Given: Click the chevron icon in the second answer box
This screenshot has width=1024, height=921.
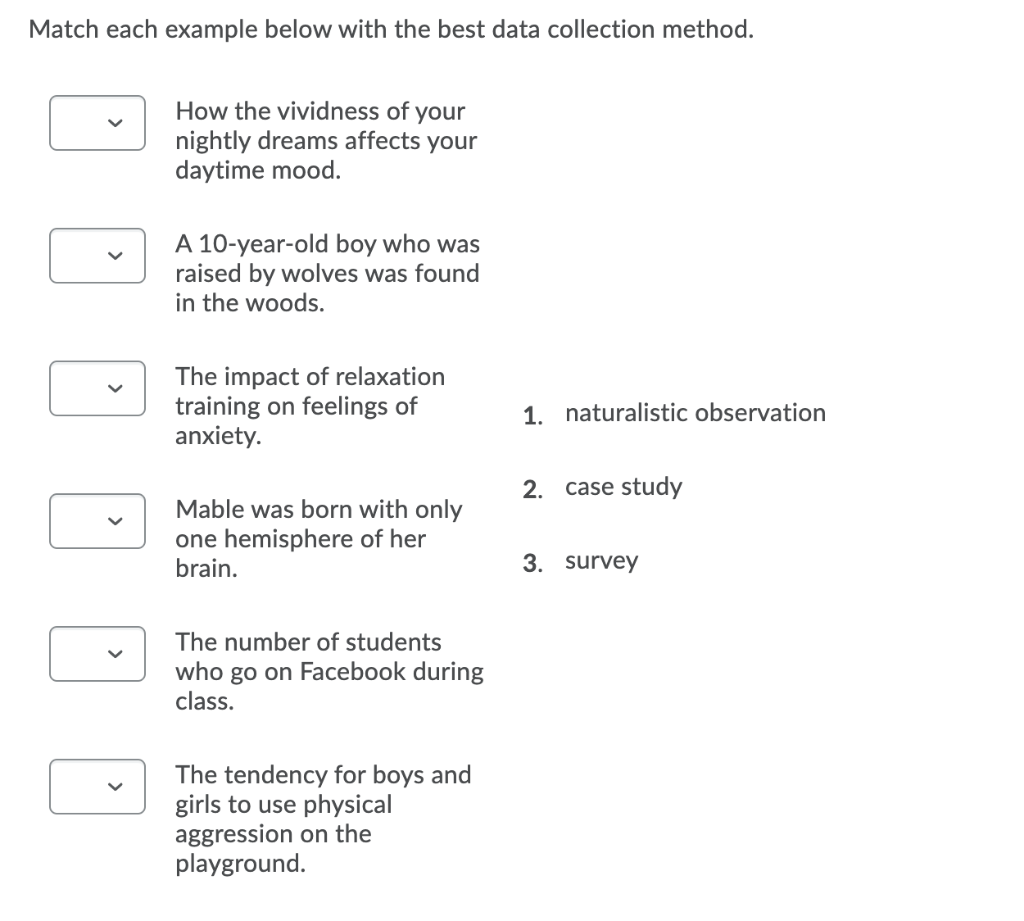Looking at the screenshot, I should [x=115, y=256].
